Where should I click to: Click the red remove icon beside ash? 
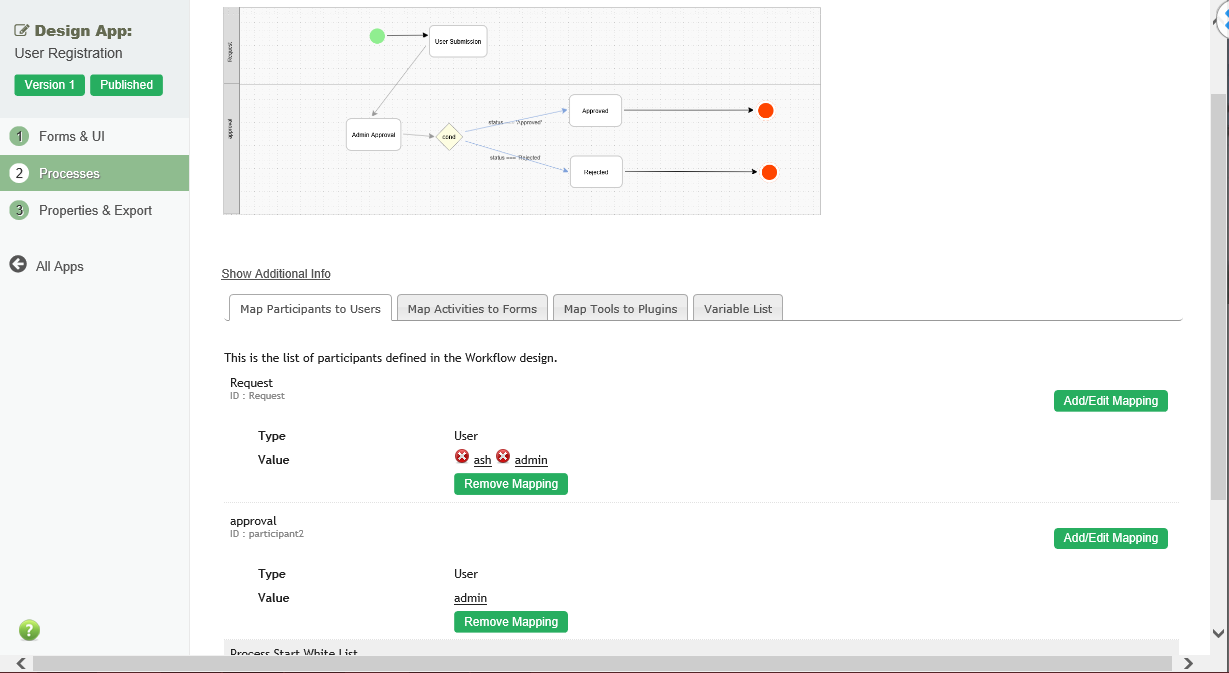[462, 457]
